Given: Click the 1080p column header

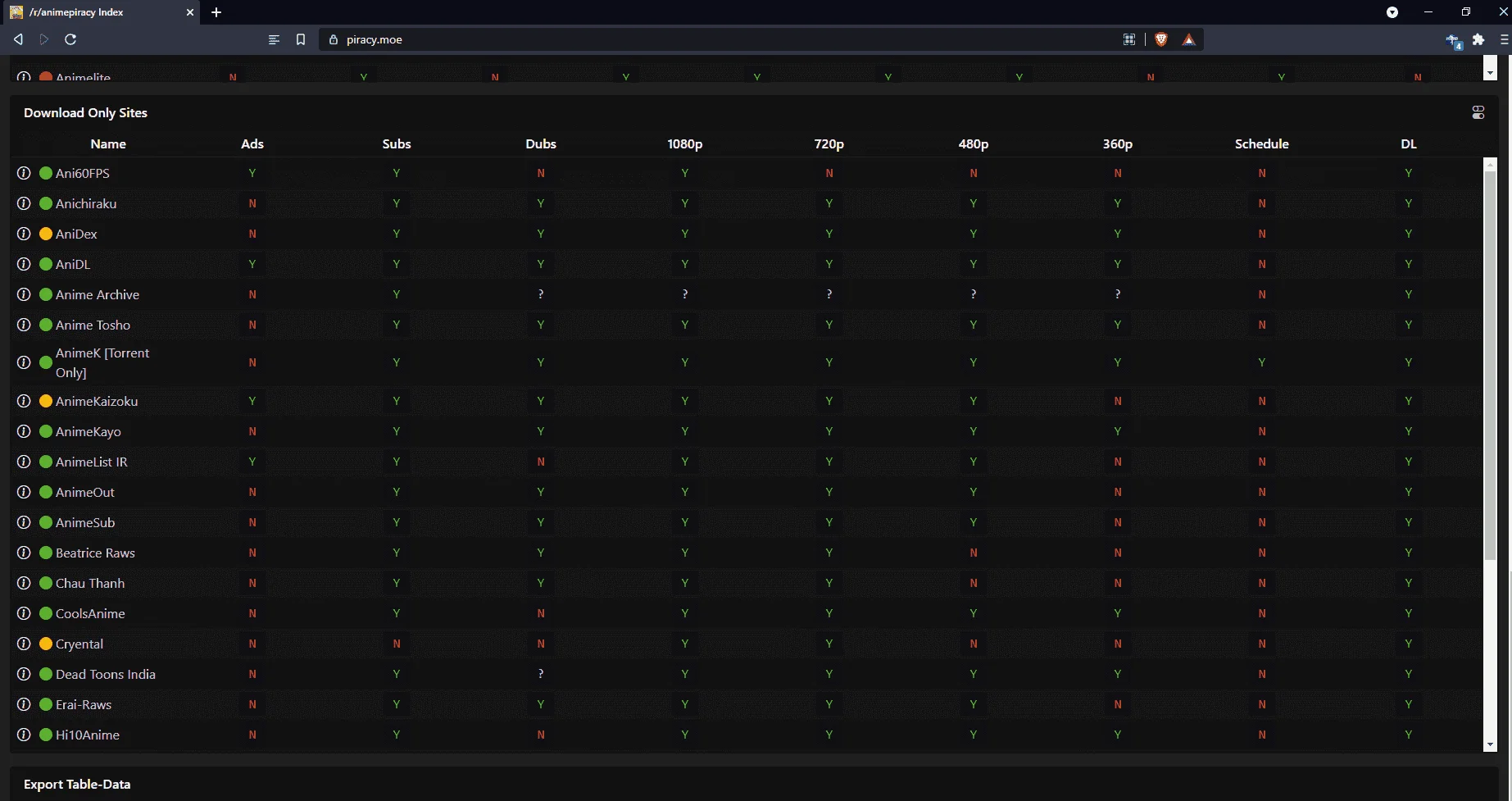Looking at the screenshot, I should point(685,143).
